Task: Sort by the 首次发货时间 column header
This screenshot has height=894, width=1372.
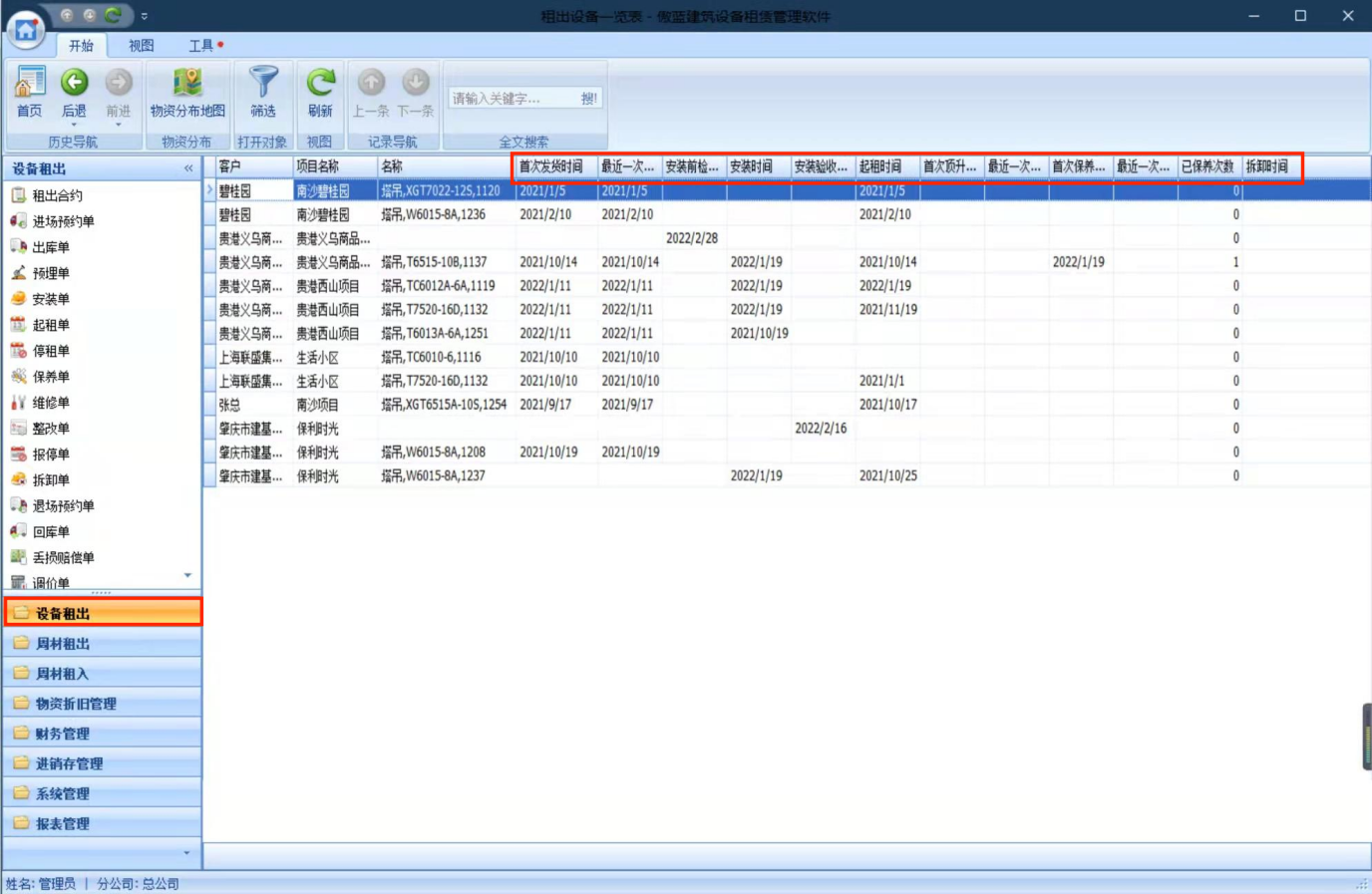Action: point(551,166)
